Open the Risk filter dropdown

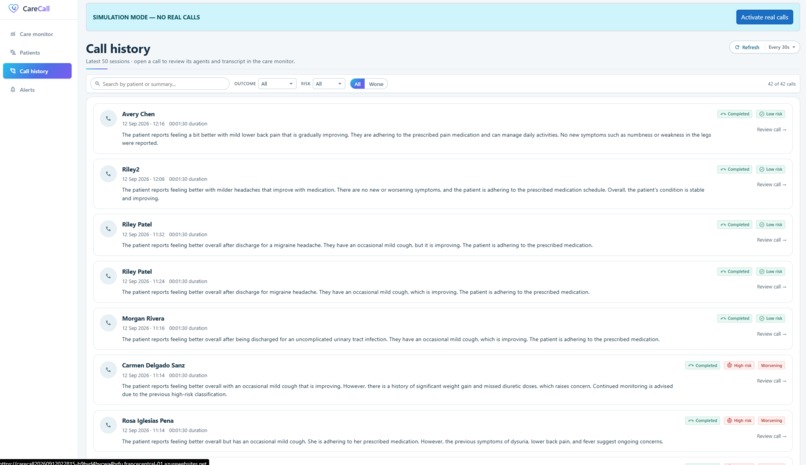point(328,84)
